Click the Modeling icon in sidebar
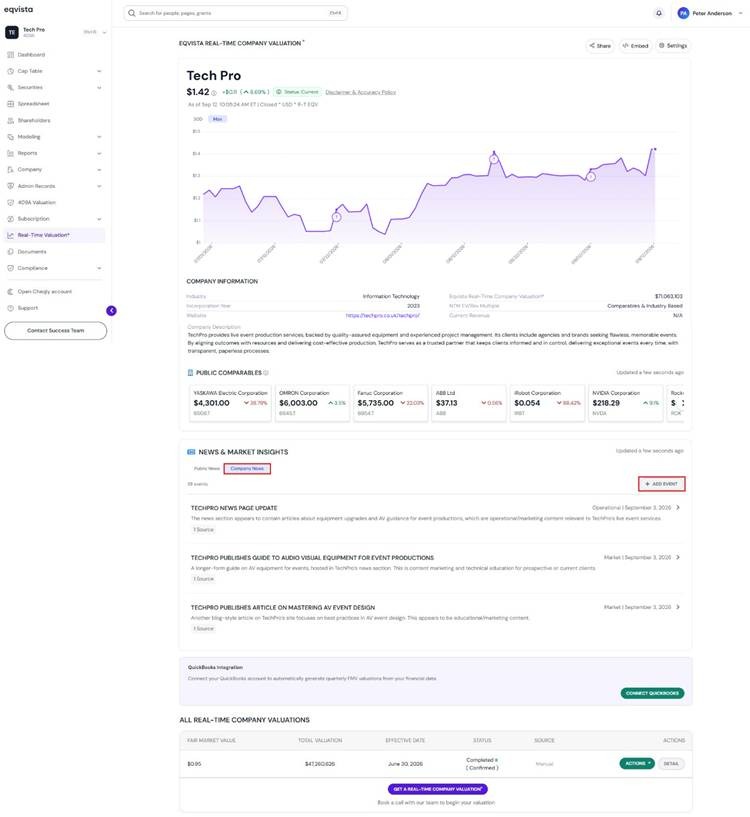 pyautogui.click(x=10, y=137)
